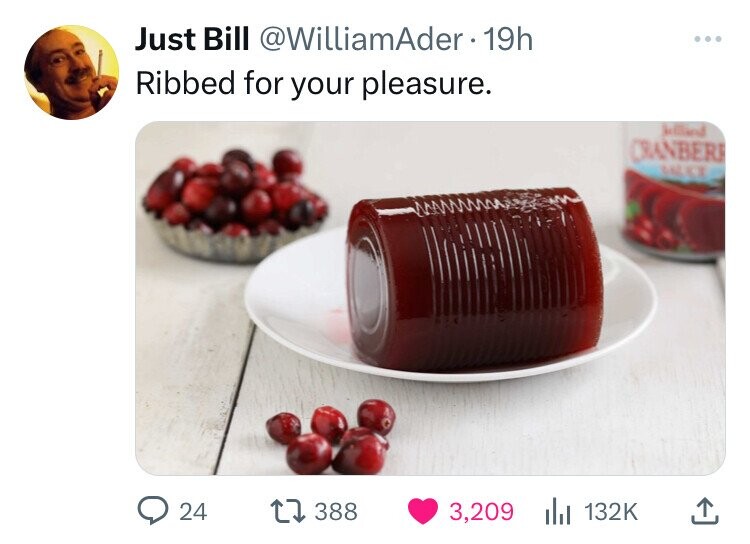
Task: Click the 132K views count
Action: tap(611, 511)
